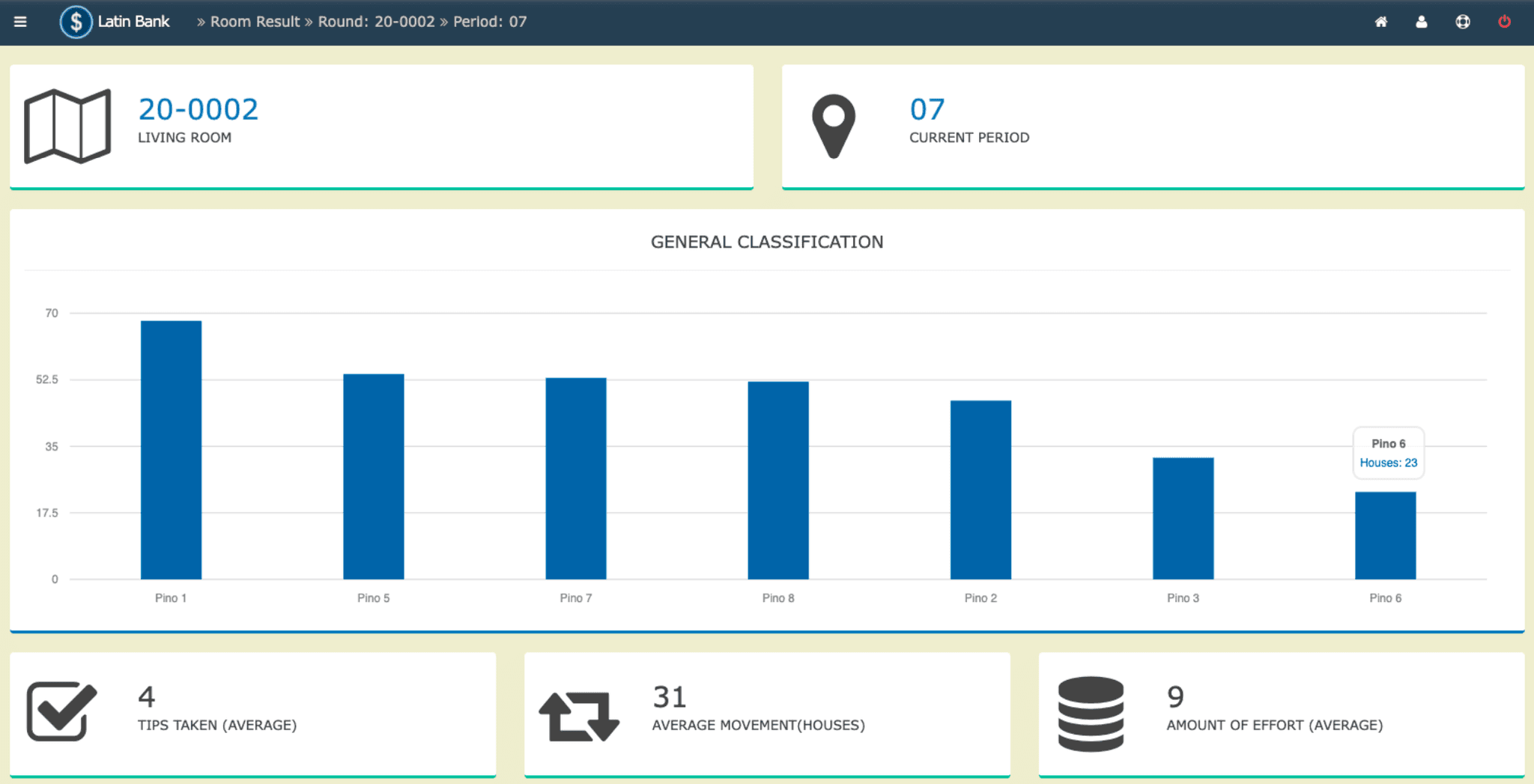The image size is (1534, 784).
Task: Click the 20-0002 room number heading
Action: 198,109
